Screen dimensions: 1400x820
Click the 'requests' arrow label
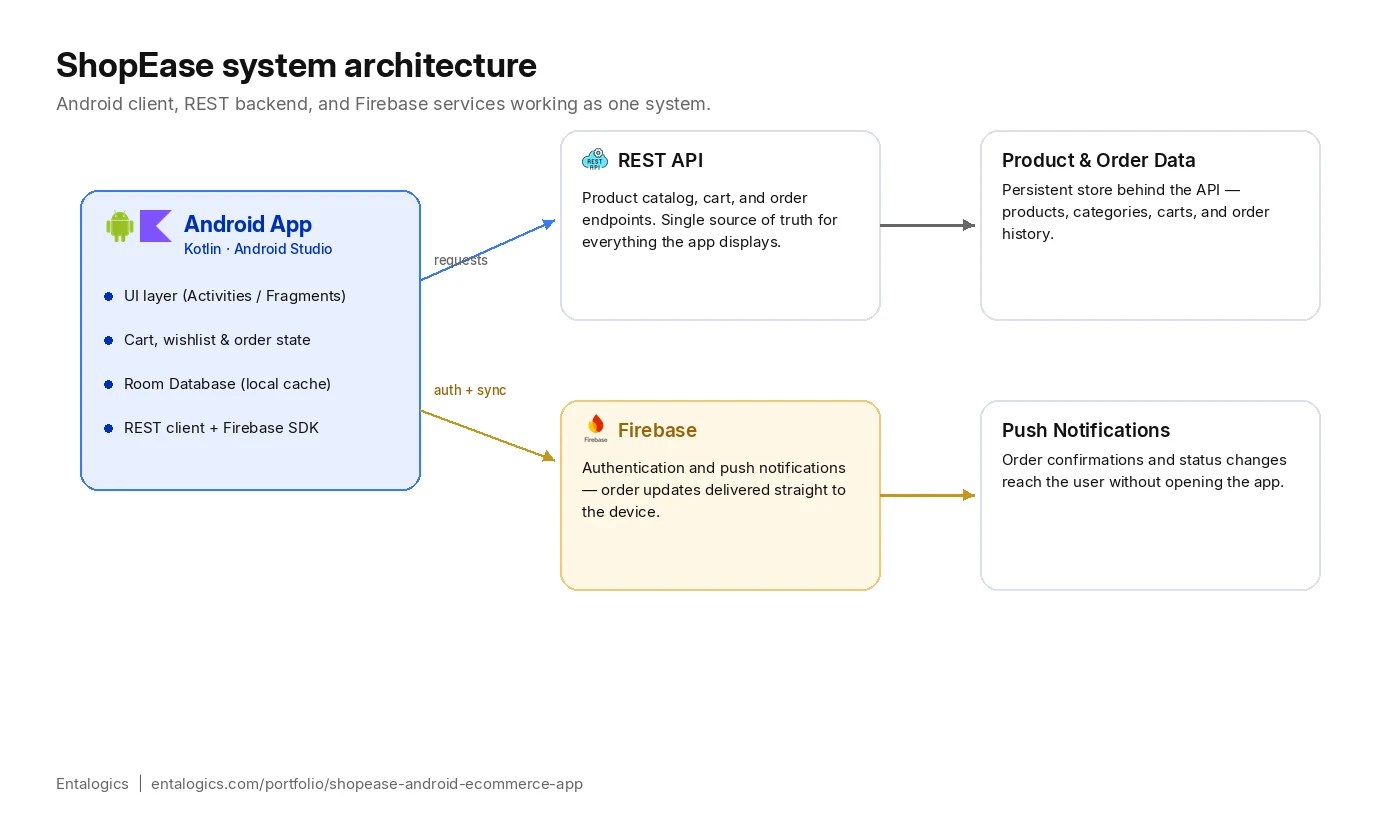coord(461,260)
